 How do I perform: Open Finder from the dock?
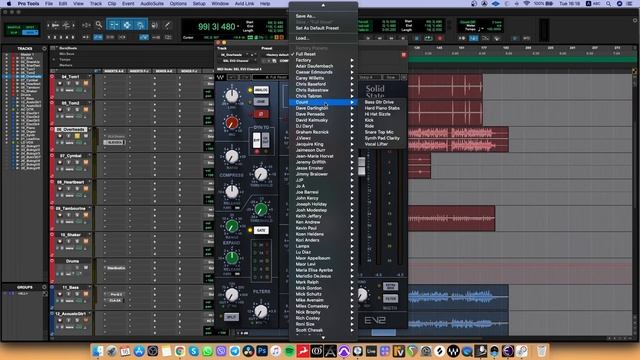pyautogui.click(x=98, y=351)
